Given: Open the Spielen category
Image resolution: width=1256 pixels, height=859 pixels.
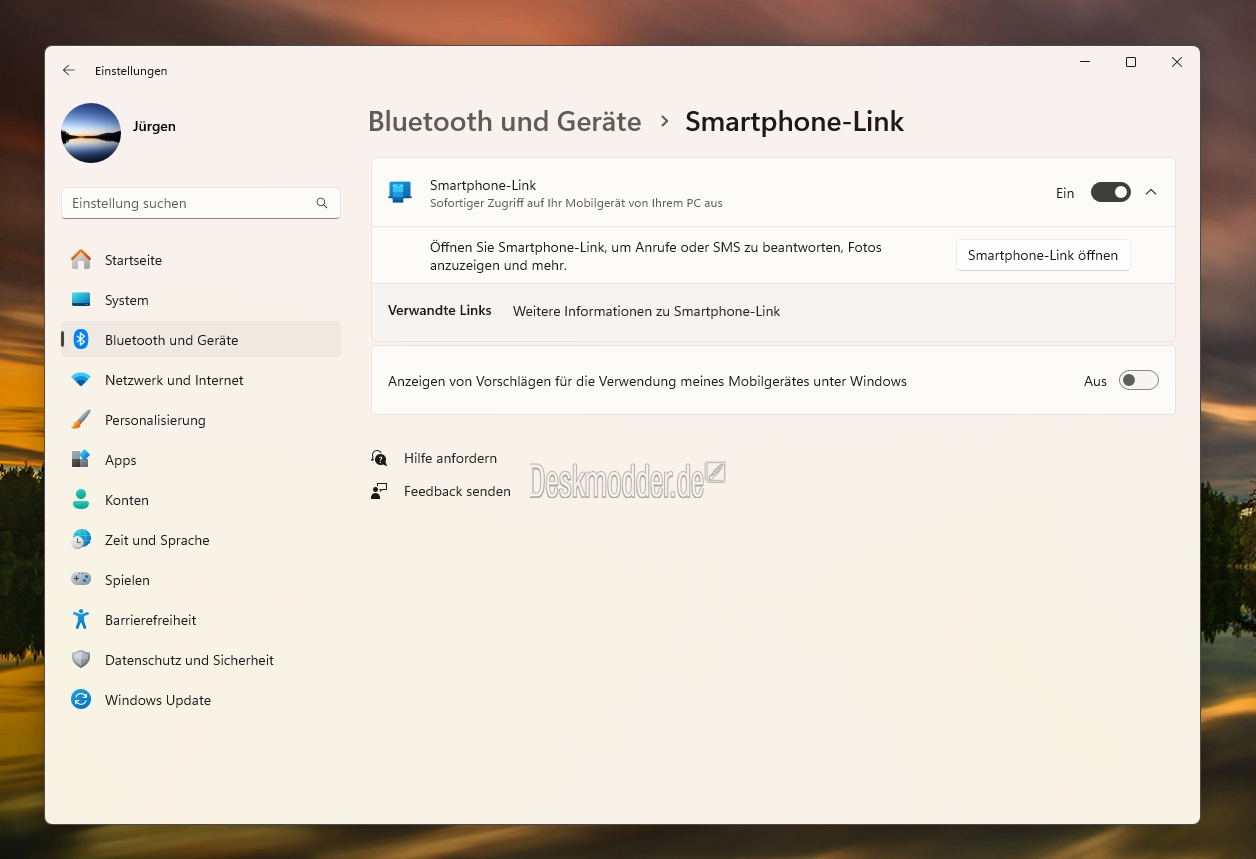Looking at the screenshot, I should 201,580.
